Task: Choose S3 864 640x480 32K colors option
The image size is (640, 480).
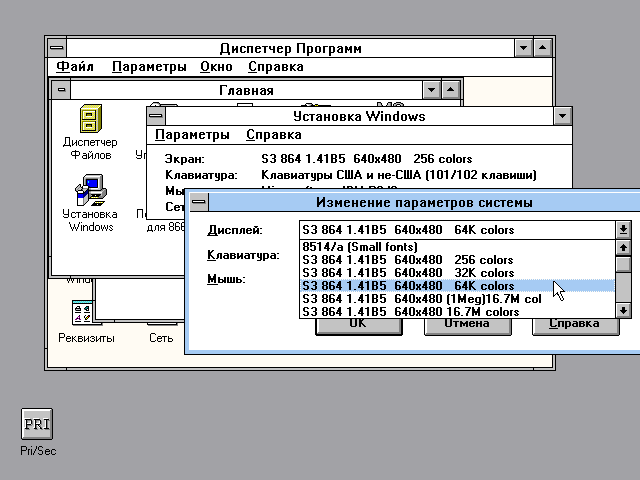Action: pos(457,273)
